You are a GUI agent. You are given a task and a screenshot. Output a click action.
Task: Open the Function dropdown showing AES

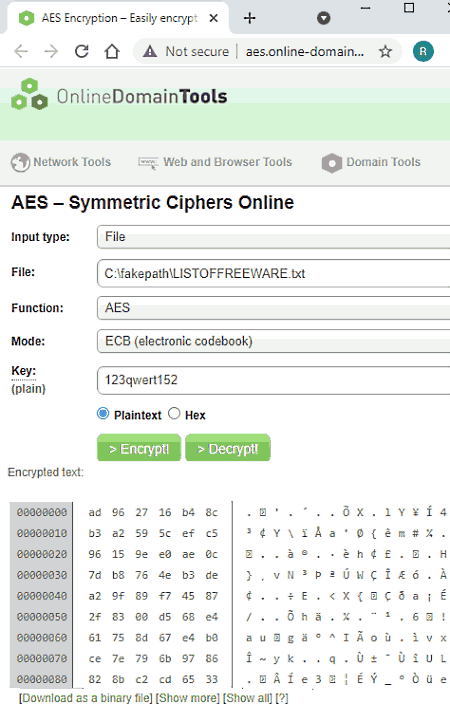pos(274,308)
